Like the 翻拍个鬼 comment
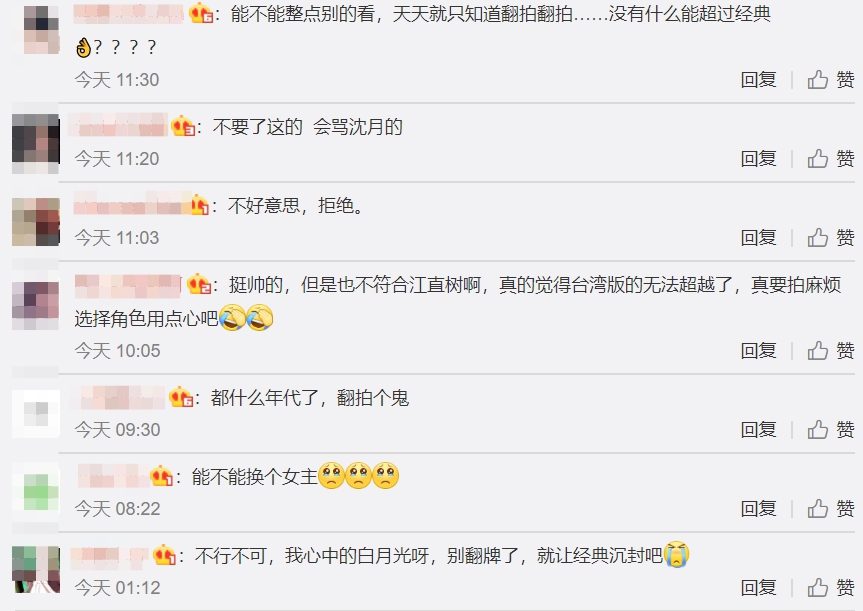This screenshot has width=863, height=611. (x=831, y=429)
